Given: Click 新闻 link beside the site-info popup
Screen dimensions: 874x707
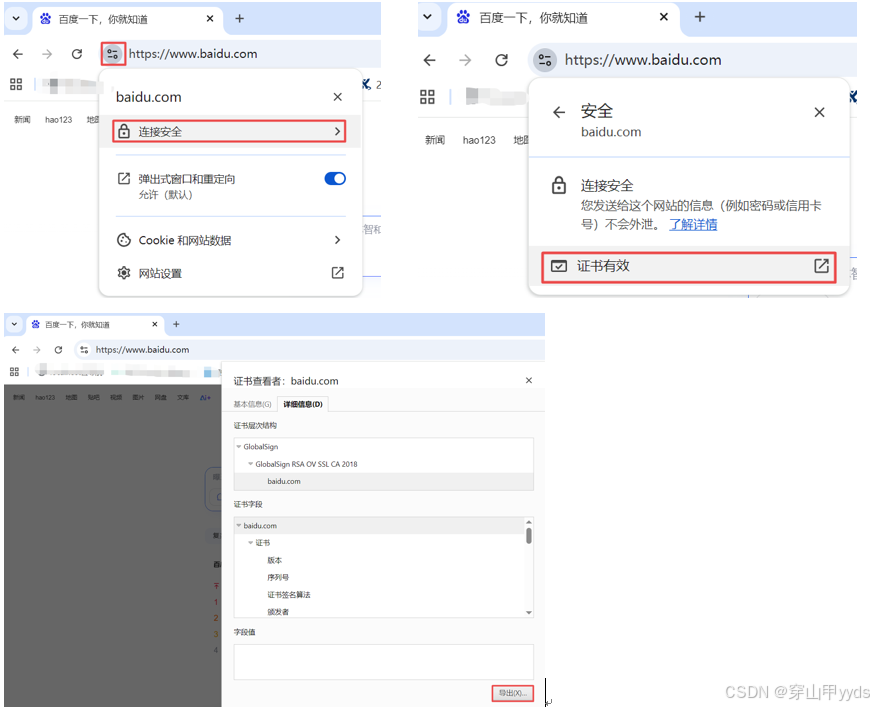Looking at the screenshot, I should tap(22, 119).
